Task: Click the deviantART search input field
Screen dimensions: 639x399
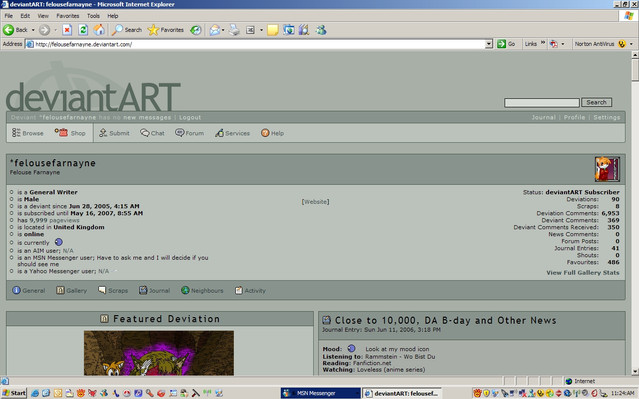Action: 542,102
